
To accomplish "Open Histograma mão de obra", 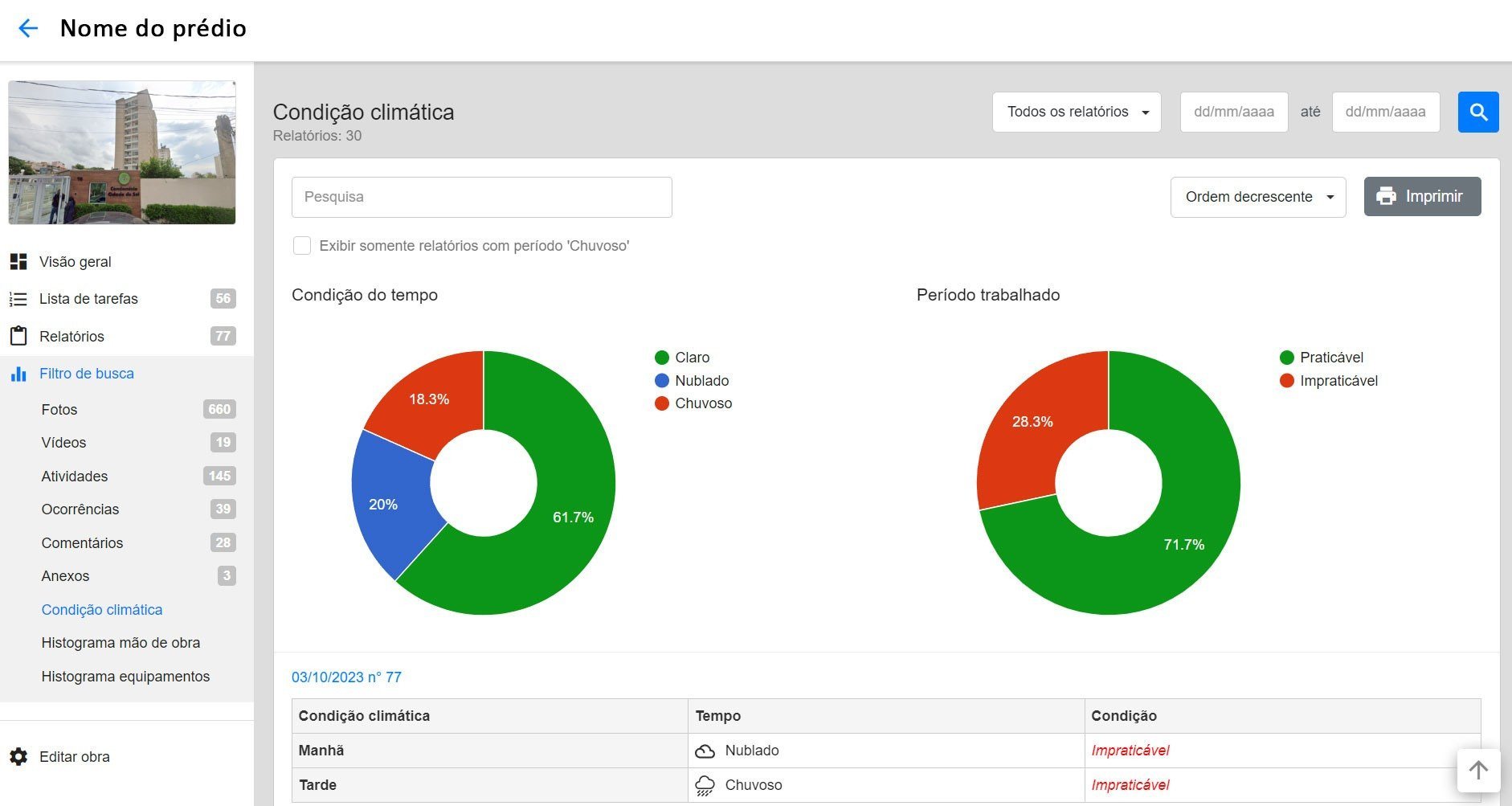I will [121, 643].
